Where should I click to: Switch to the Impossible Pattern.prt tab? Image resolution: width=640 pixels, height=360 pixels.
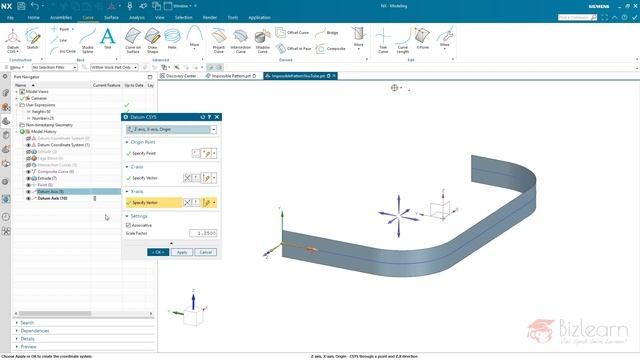click(231, 76)
